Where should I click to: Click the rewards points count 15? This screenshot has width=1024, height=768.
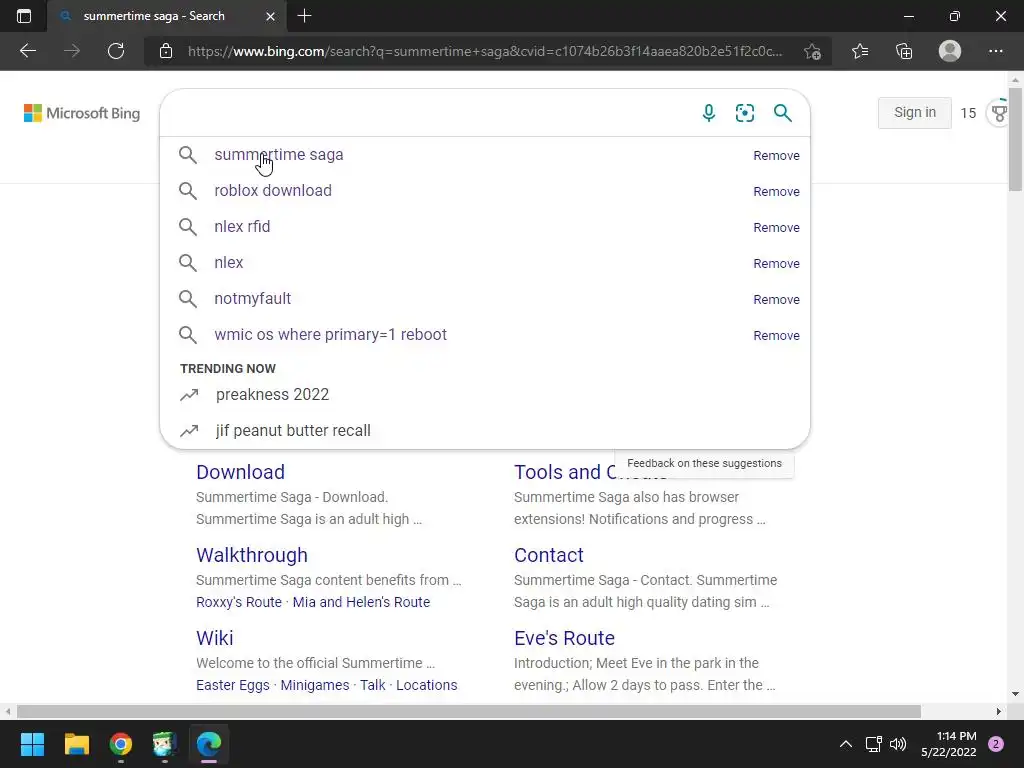968,113
